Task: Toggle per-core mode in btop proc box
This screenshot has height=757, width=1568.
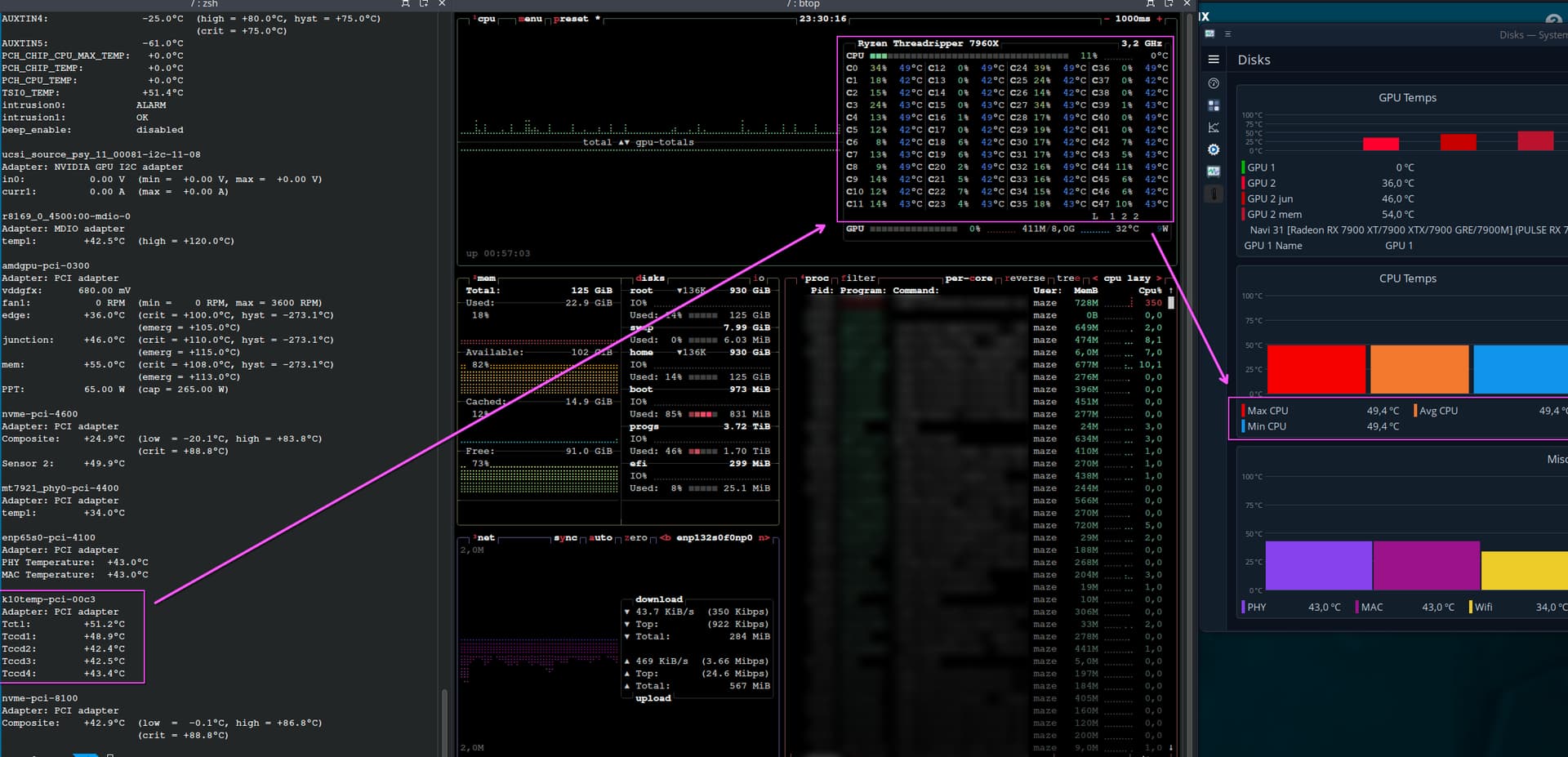Action: click(x=968, y=278)
